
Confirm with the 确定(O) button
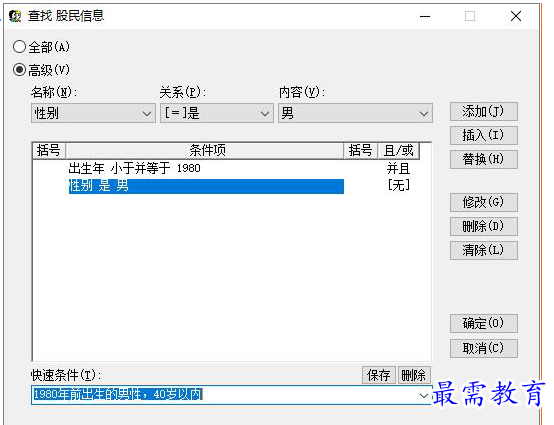484,324
